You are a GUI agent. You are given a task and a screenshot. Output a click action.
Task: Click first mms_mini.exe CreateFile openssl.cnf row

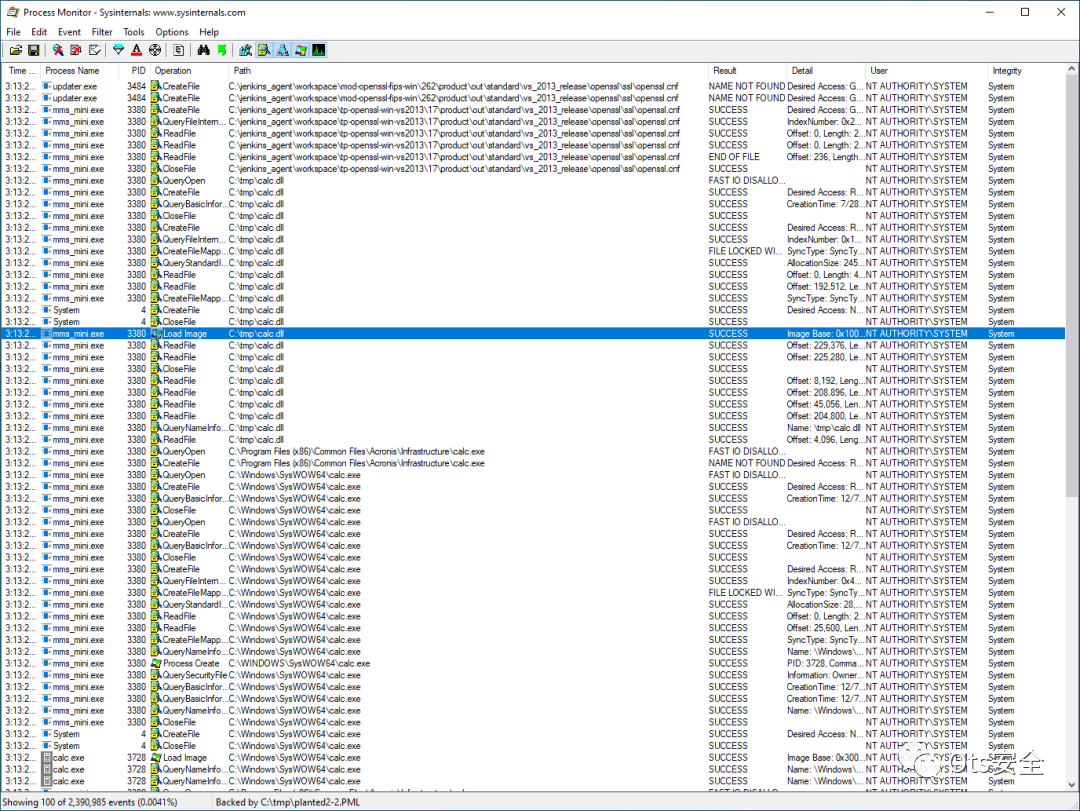coord(534,110)
